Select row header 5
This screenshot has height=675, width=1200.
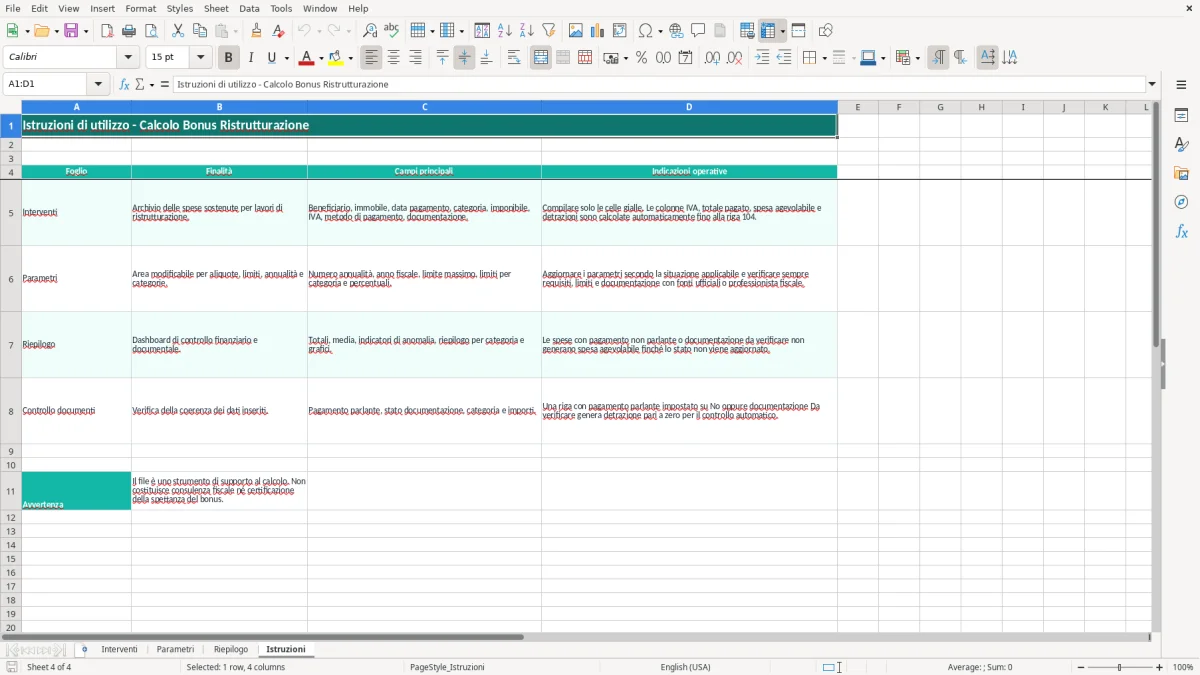tap(11, 212)
